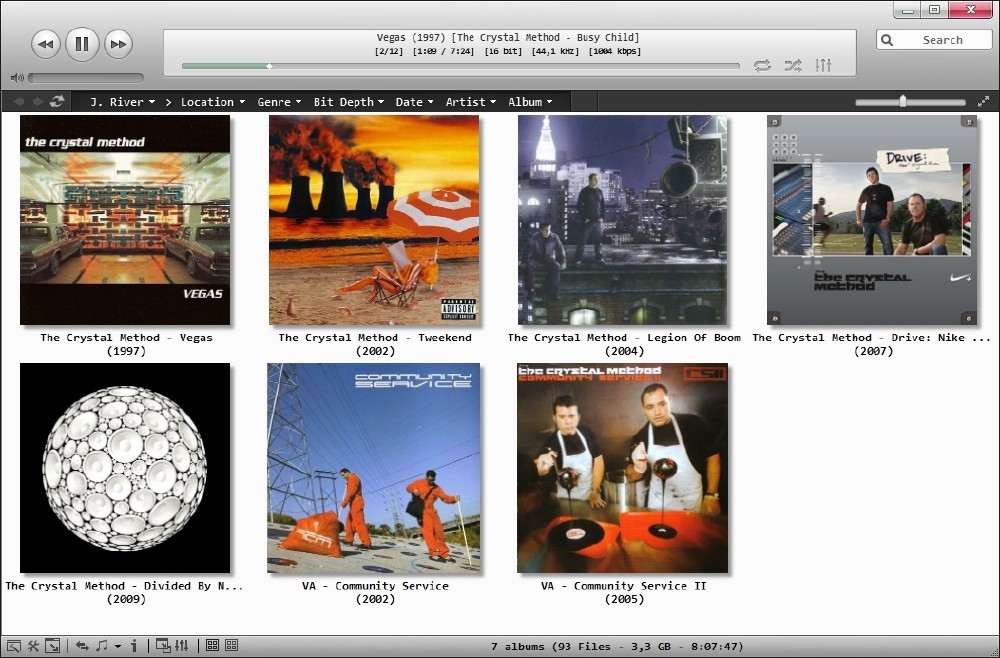This screenshot has width=1000, height=658.
Task: Click the '1004 kbps' bitrate text
Action: tap(615, 51)
